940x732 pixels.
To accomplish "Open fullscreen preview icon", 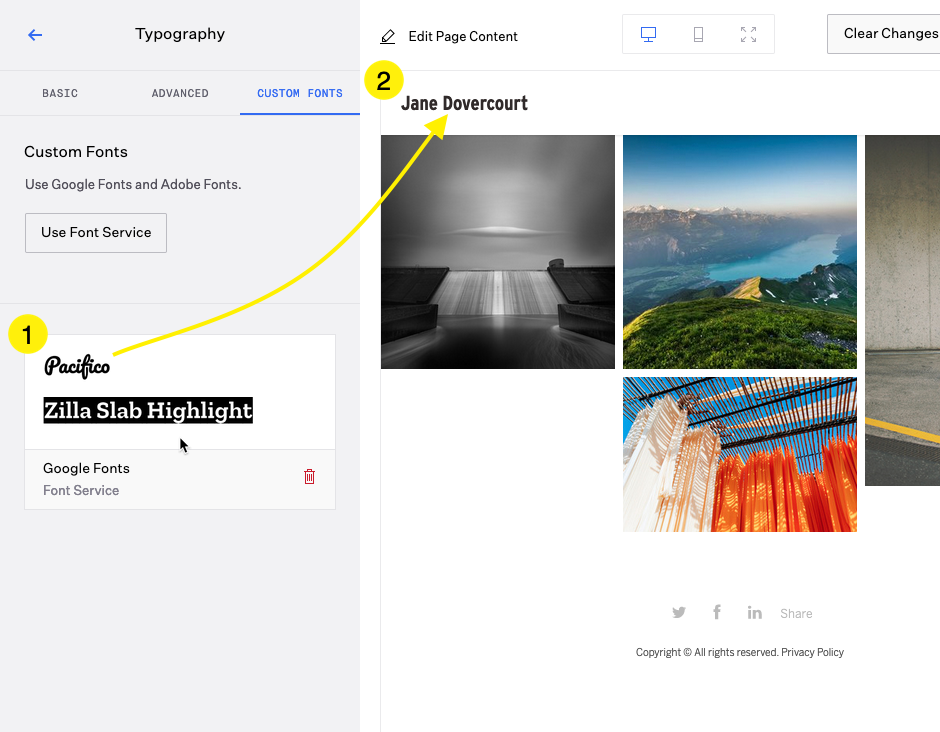I will (x=748, y=34).
